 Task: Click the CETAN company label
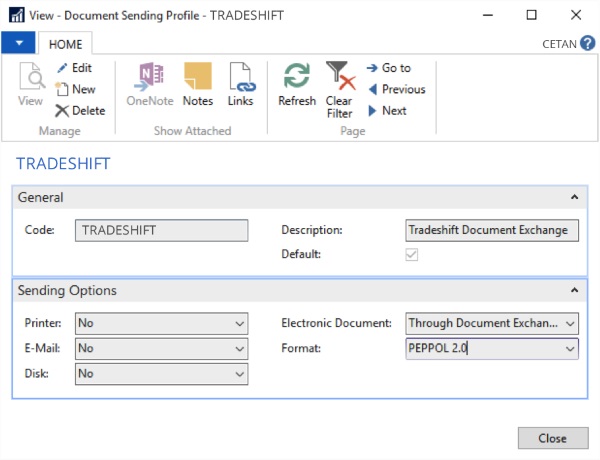point(559,44)
